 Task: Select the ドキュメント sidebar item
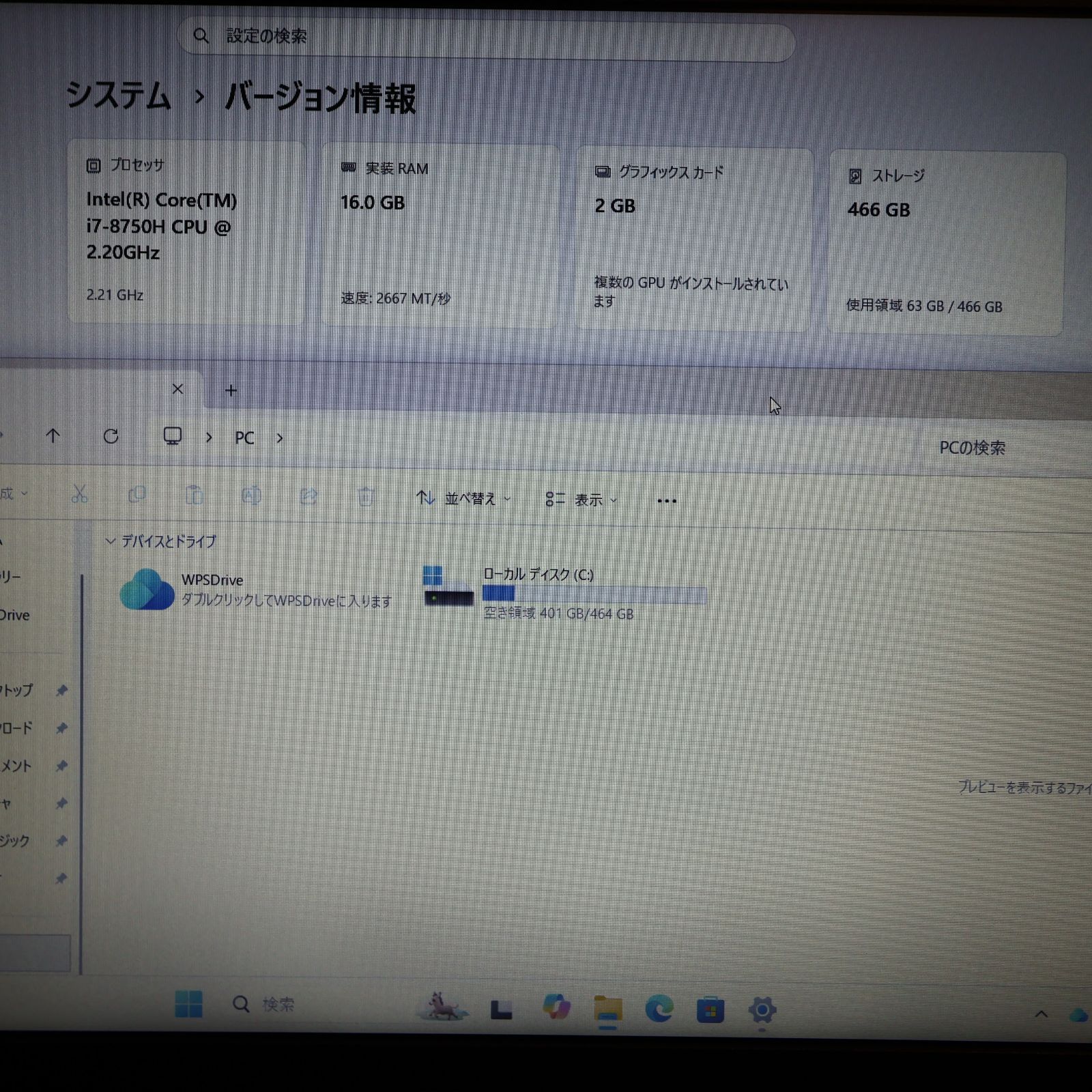16,765
